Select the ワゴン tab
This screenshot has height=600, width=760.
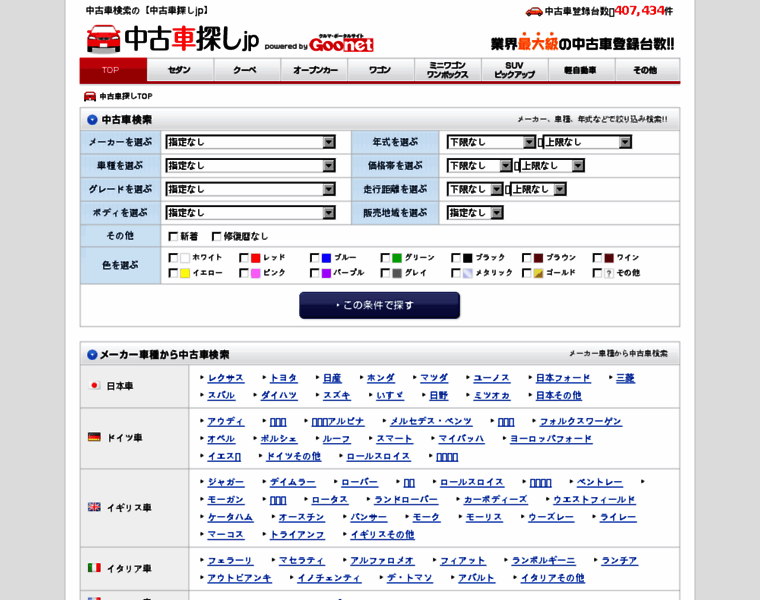click(x=381, y=70)
